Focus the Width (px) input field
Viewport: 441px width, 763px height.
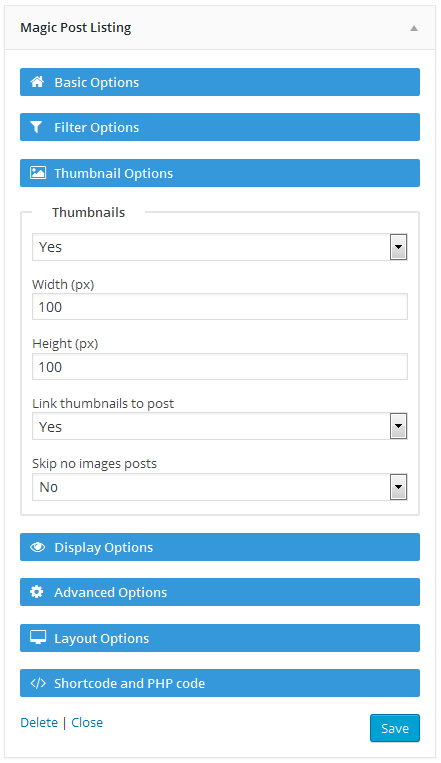[x=220, y=307]
